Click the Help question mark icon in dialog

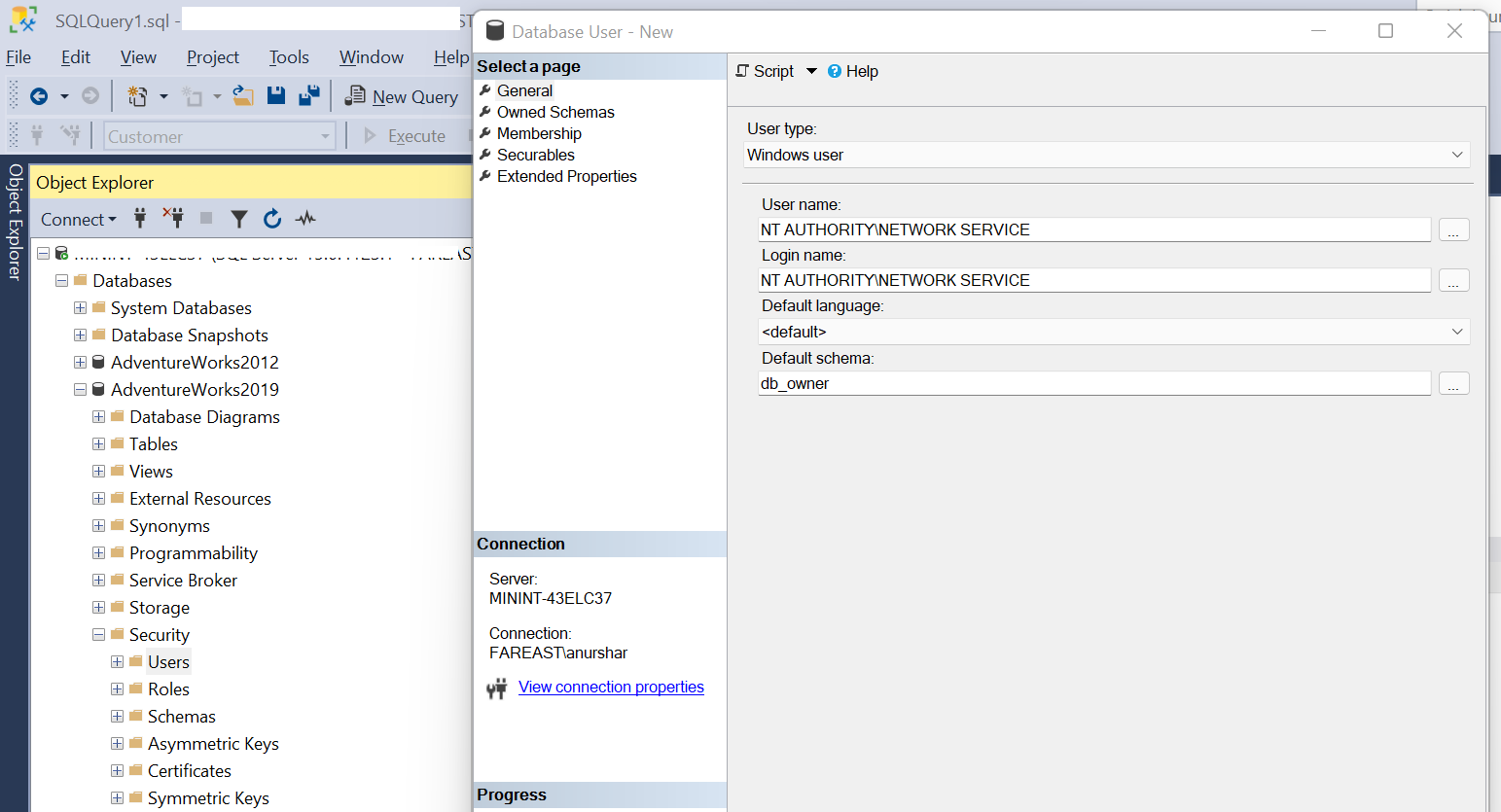(x=834, y=71)
